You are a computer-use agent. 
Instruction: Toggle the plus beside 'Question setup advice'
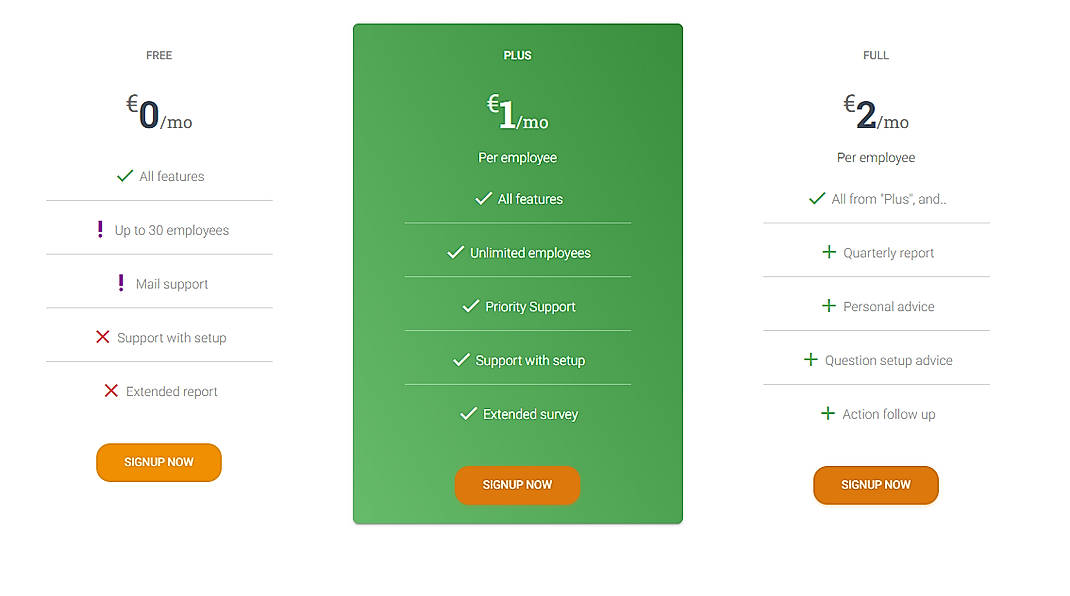(811, 360)
